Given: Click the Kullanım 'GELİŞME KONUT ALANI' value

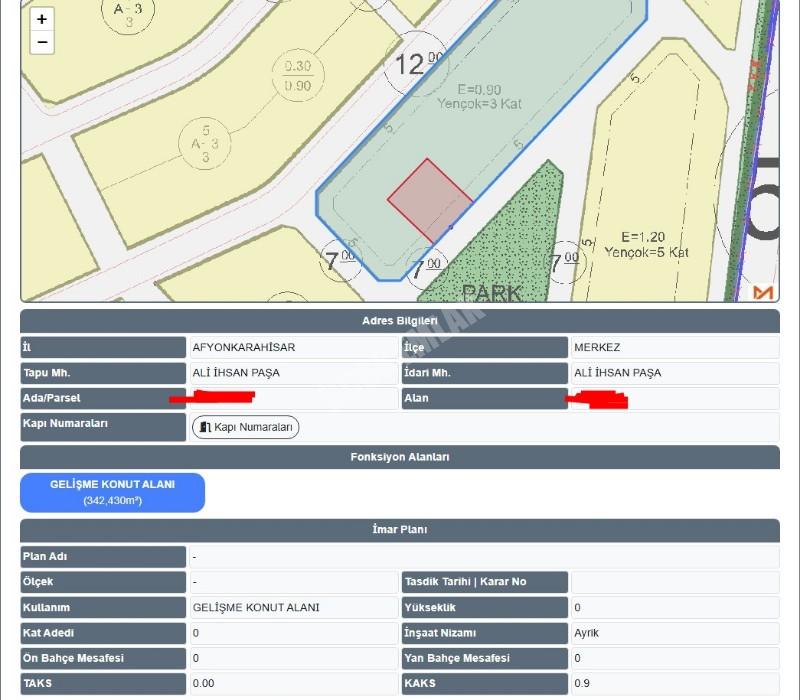Looking at the screenshot, I should click(x=256, y=608).
